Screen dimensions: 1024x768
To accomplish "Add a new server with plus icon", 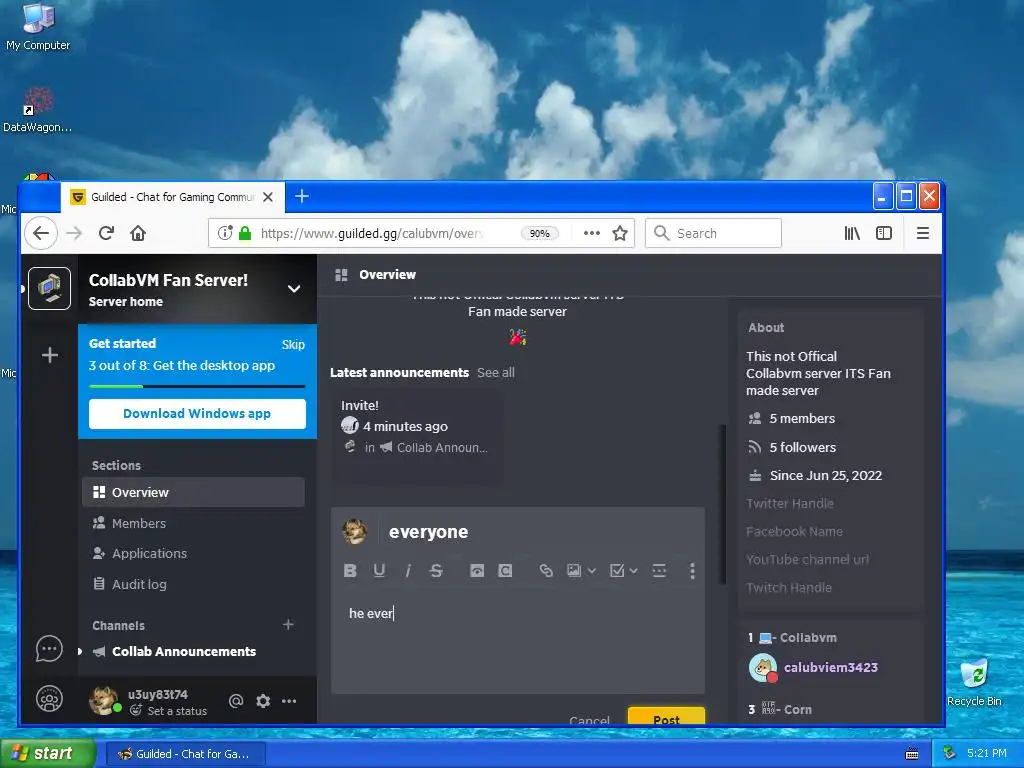I will point(50,355).
